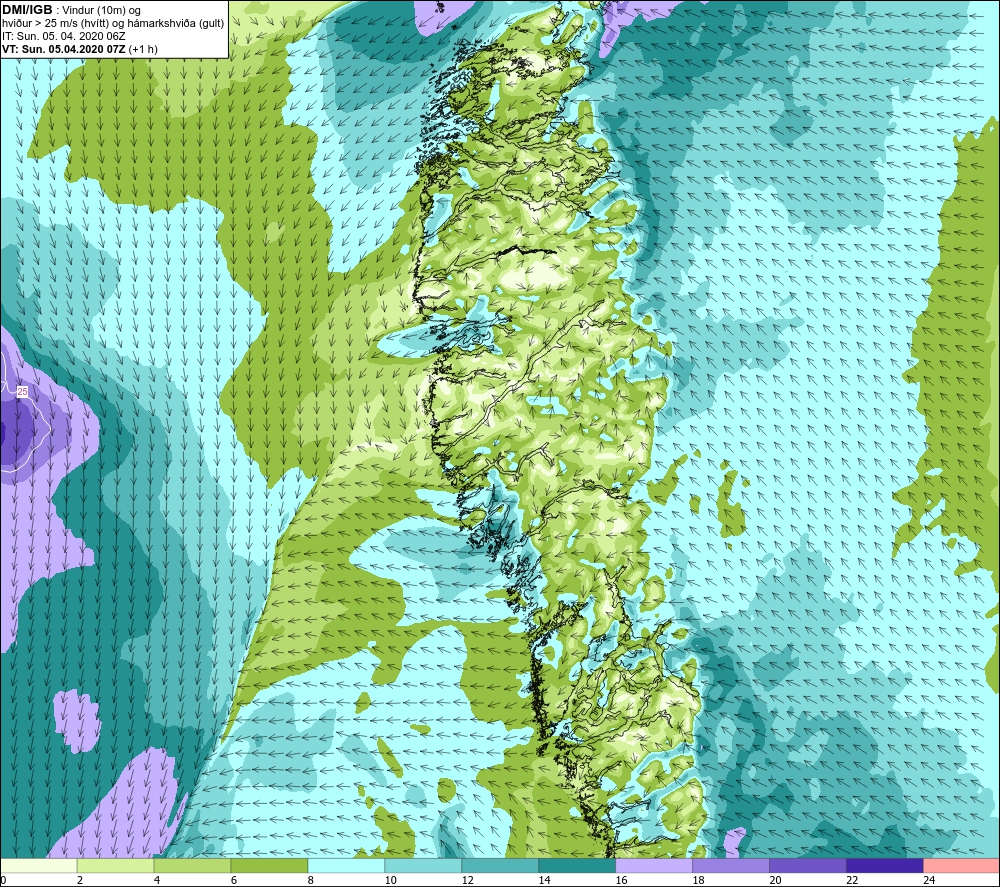Click the "IT: Sun. 05. 04. 2020 06Z" line
Image resolution: width=1000 pixels, height=887 pixels.
click(64, 36)
